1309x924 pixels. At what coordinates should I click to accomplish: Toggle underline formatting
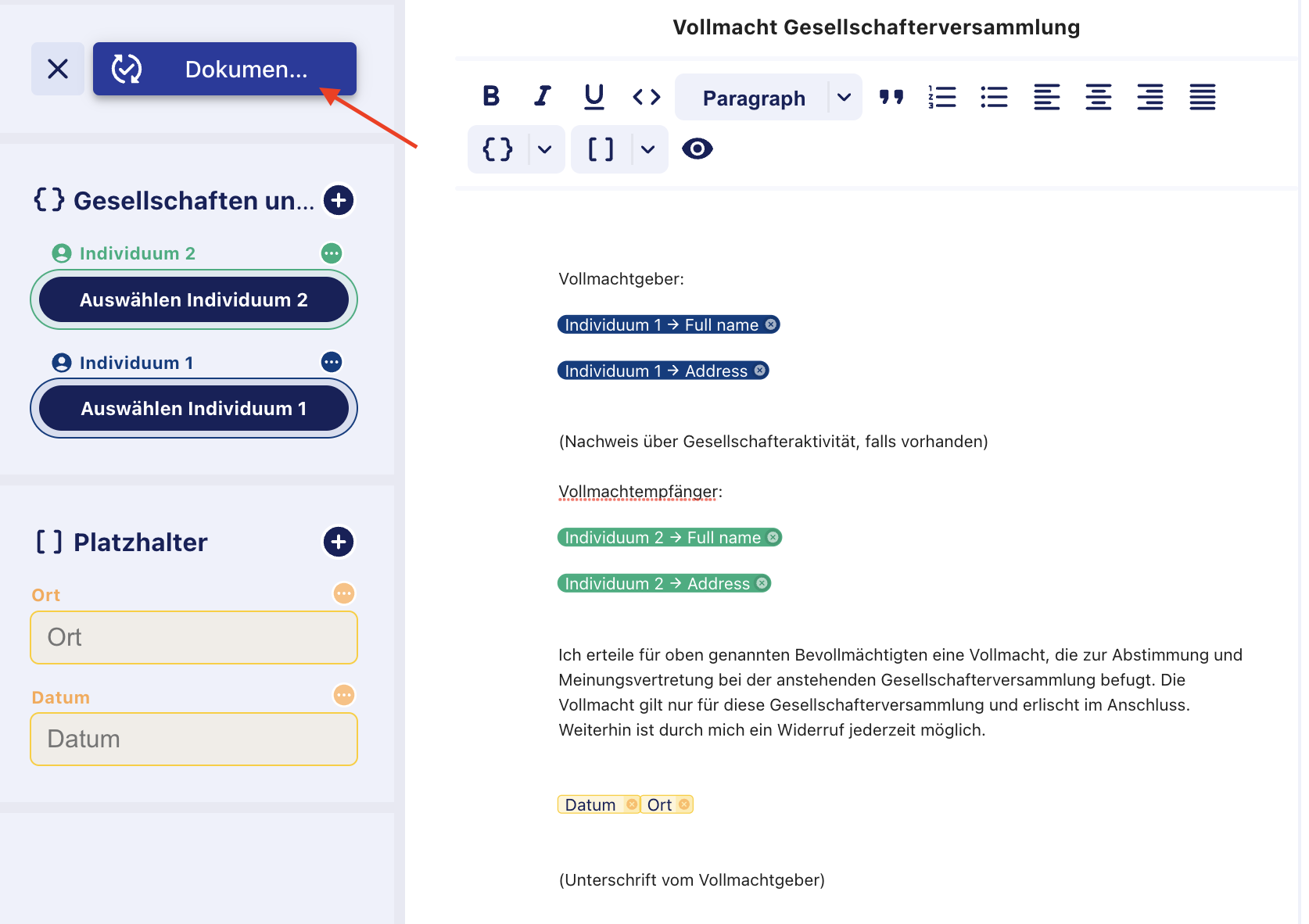[x=594, y=96]
